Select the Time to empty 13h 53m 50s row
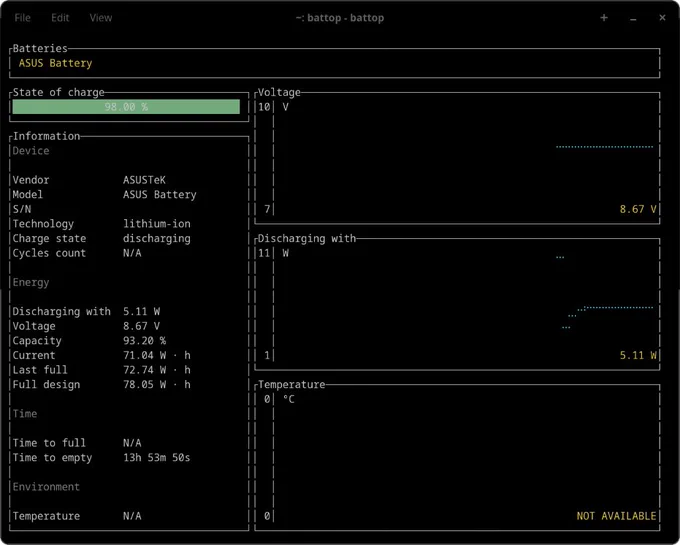 (101, 458)
